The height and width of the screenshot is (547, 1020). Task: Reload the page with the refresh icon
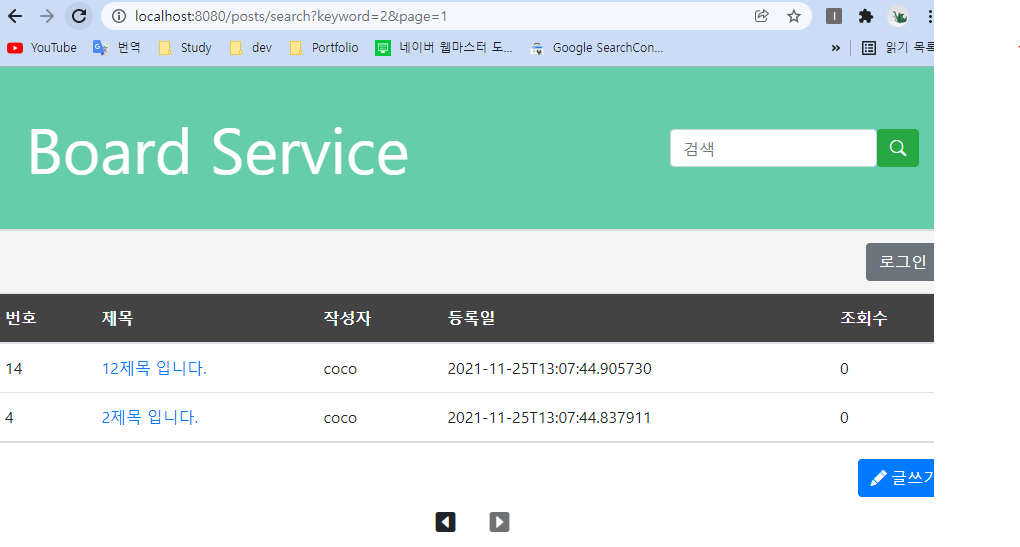pyautogui.click(x=79, y=16)
